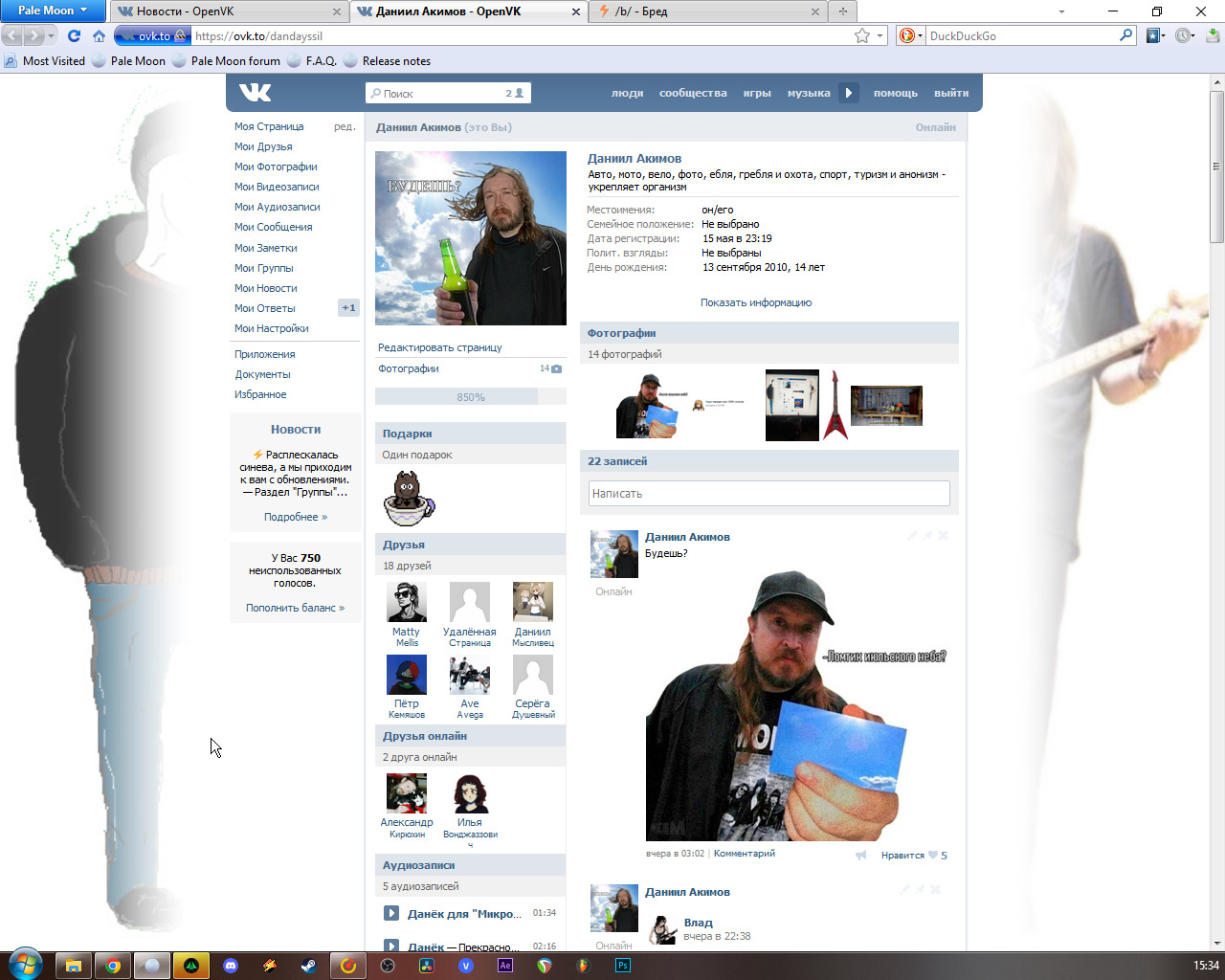This screenshot has height=980, width=1225.
Task: Share the 'Будешь?' post via megaphone icon
Action: [x=861, y=855]
